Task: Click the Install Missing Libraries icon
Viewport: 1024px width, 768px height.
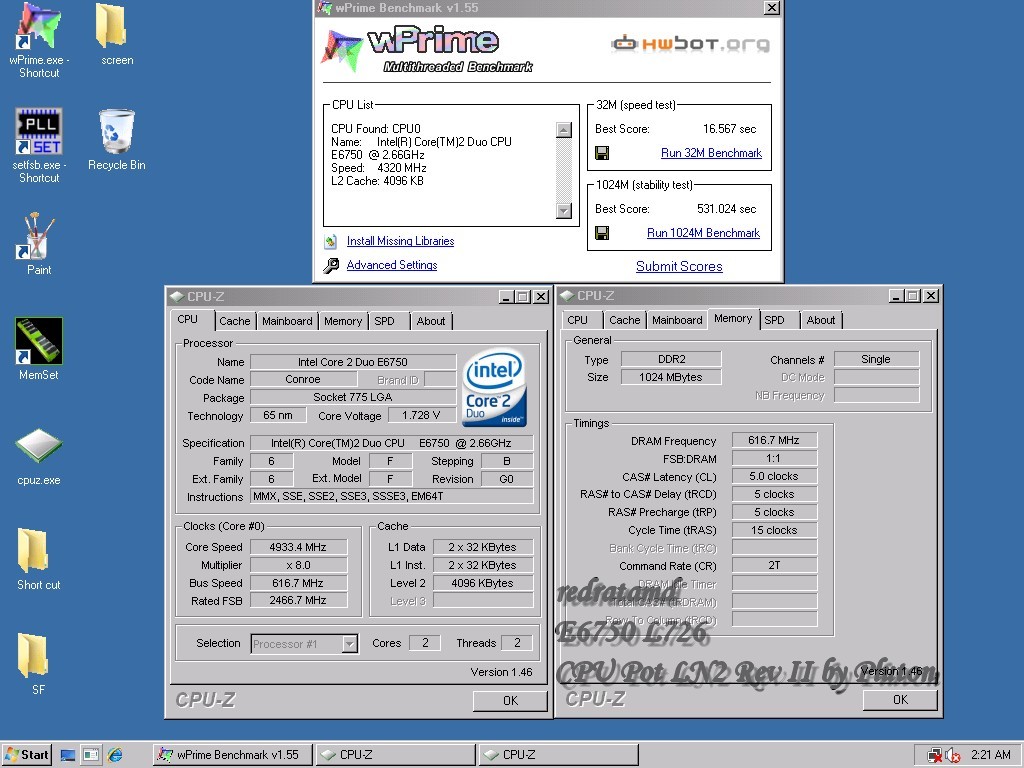Action: pos(330,242)
